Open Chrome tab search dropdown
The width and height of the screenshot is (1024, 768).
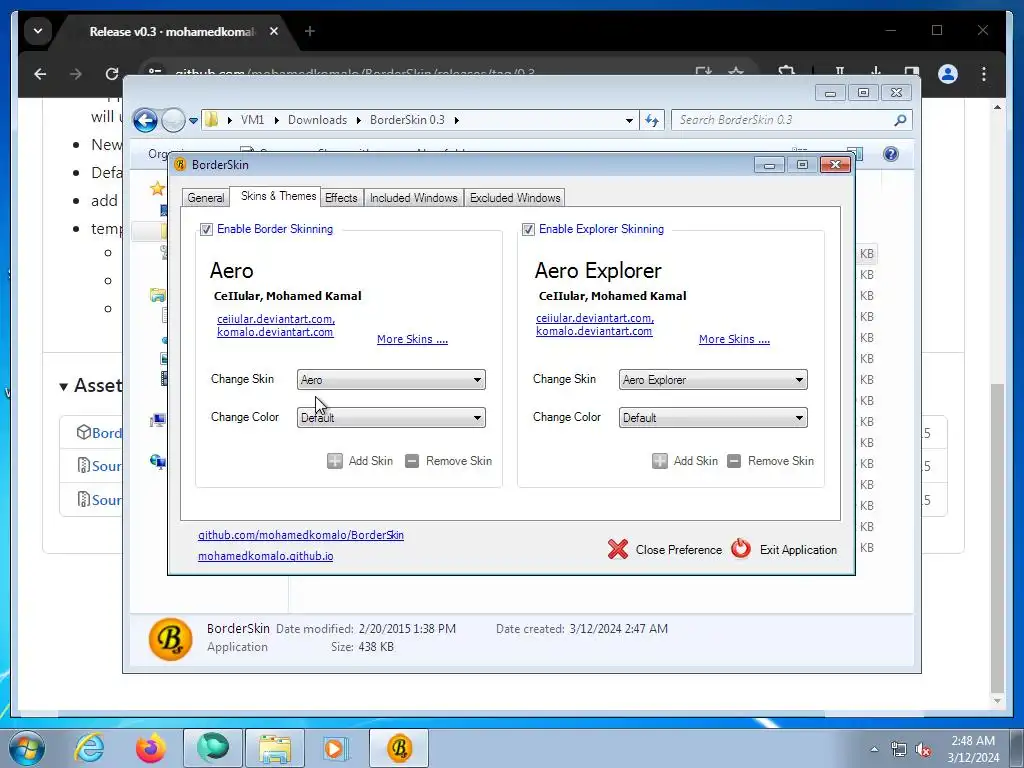point(38,31)
